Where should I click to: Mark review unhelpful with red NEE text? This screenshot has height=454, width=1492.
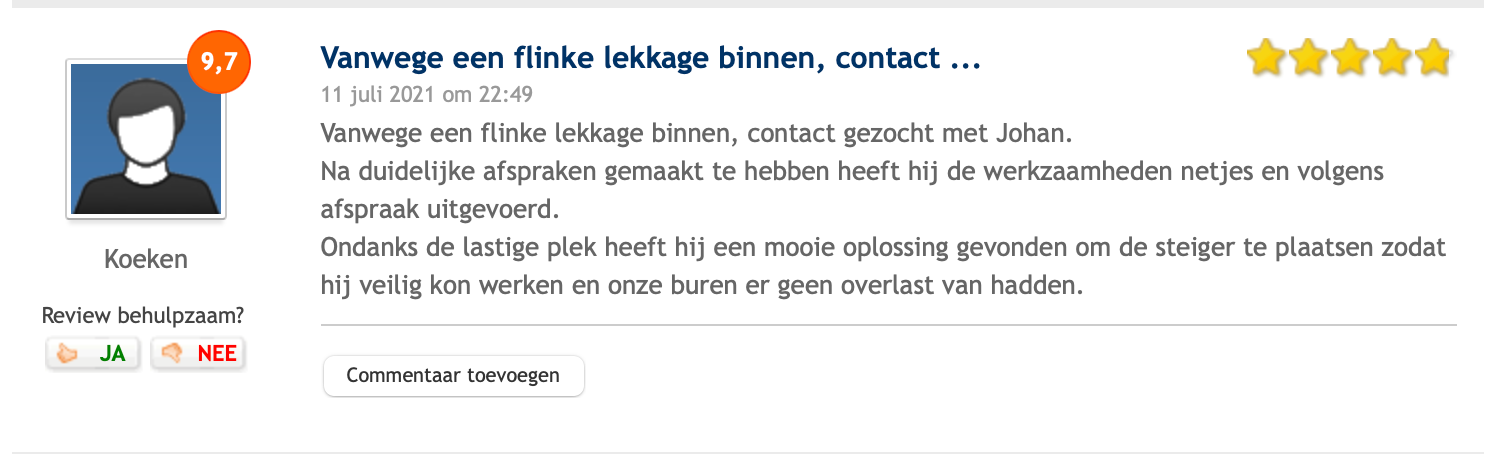coord(217,354)
